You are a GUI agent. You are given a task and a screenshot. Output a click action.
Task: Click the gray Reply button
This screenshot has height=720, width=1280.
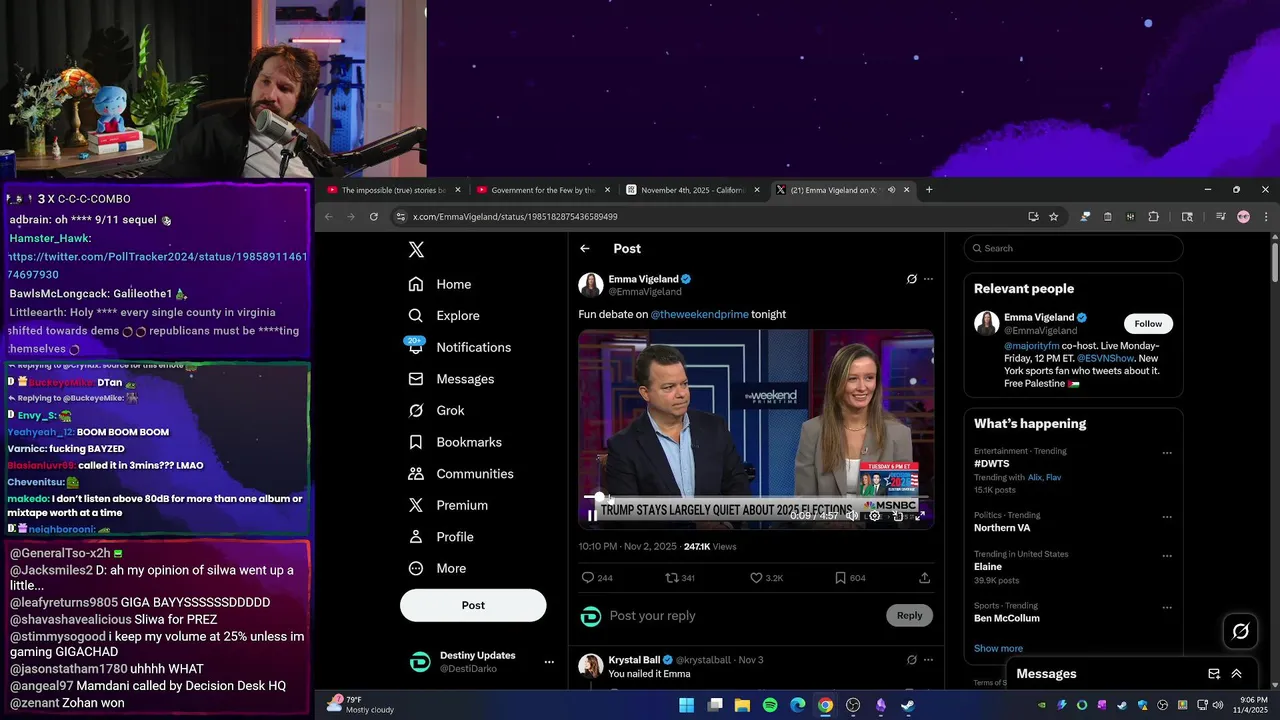pos(909,616)
